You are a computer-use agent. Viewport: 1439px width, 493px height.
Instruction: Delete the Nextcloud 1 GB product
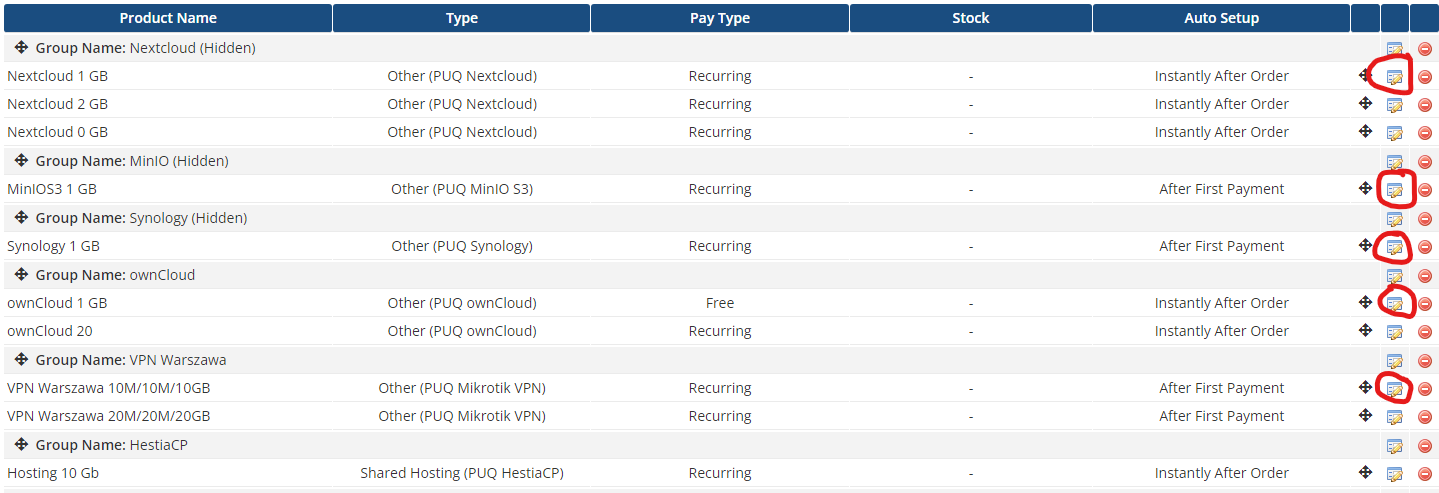pos(1425,77)
